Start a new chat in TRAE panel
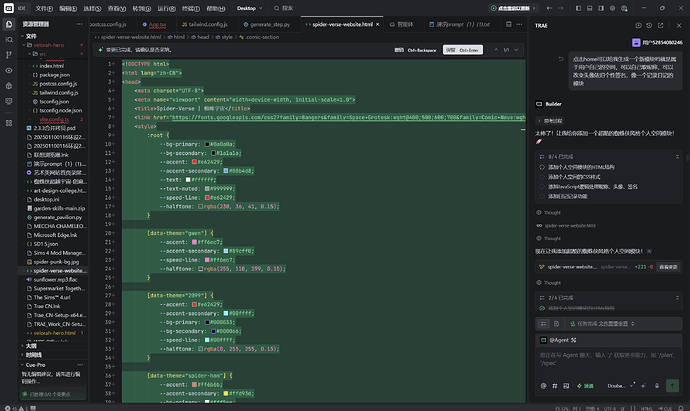 [x=638, y=26]
